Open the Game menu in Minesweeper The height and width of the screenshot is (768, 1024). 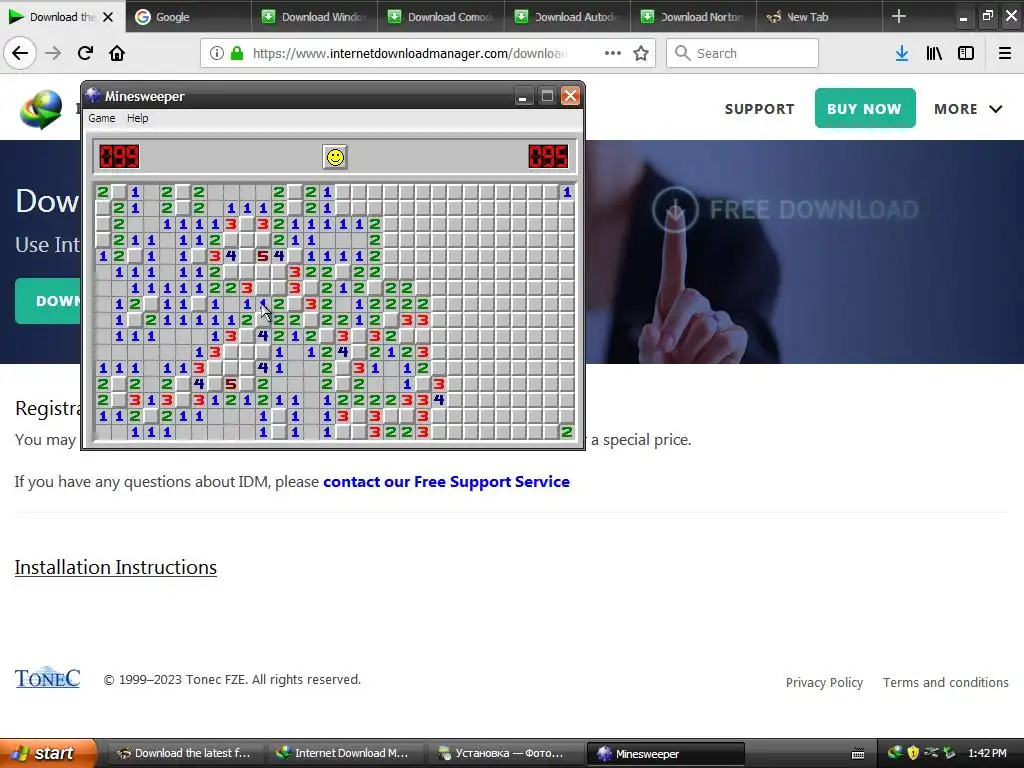point(102,118)
